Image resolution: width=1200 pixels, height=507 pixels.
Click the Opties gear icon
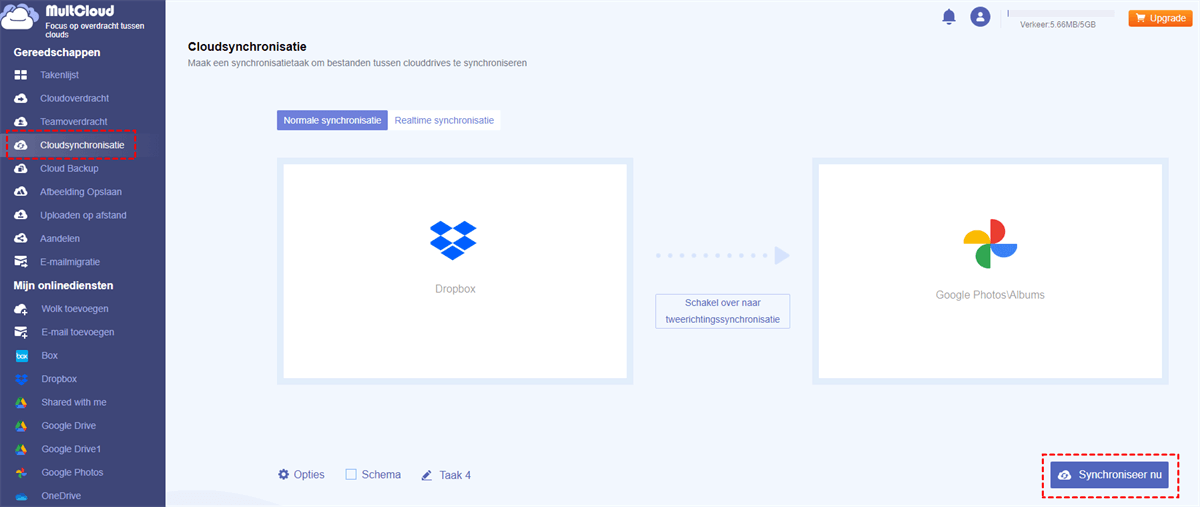pos(284,474)
